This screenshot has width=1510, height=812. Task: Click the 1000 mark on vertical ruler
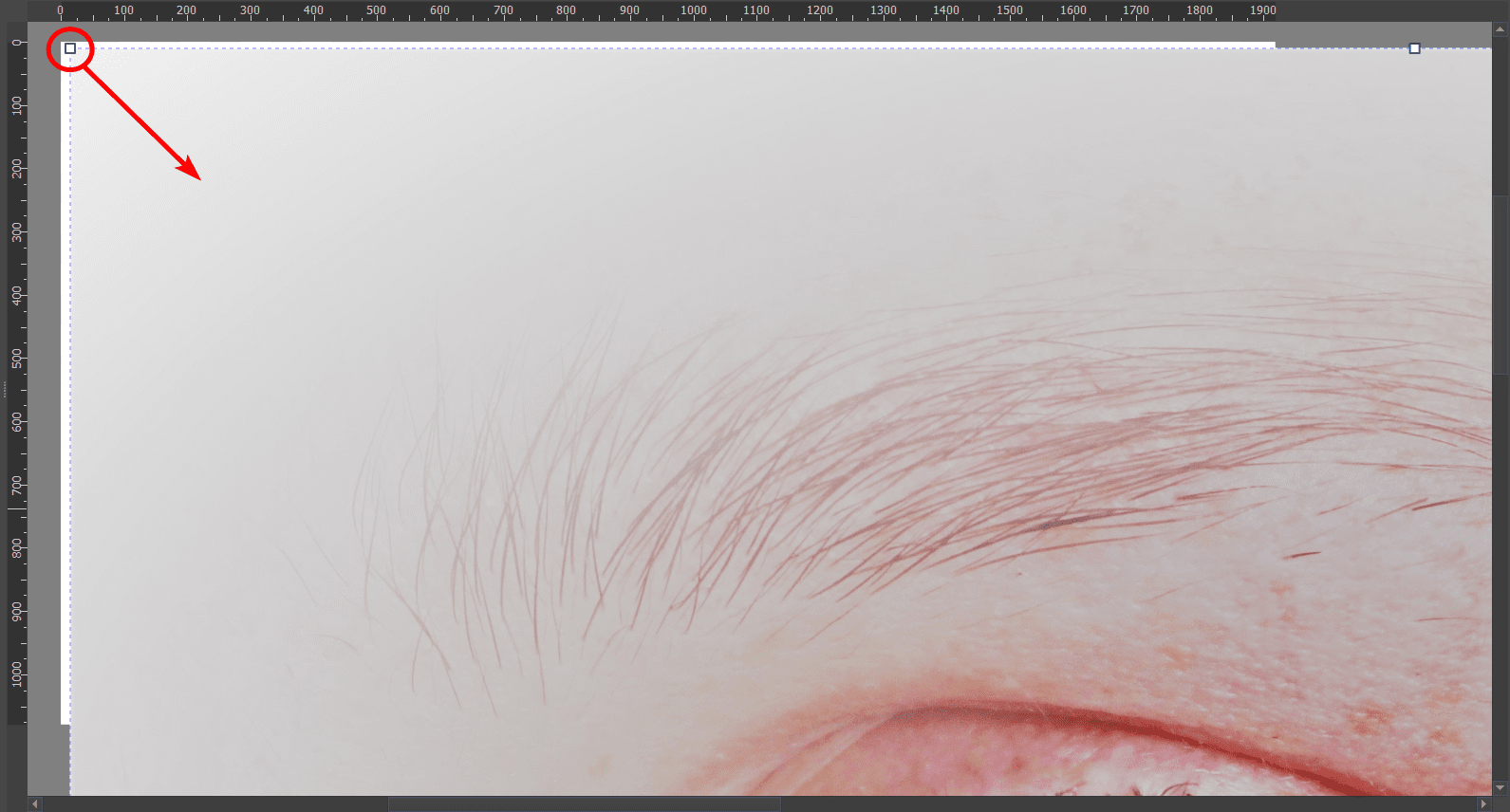point(16,675)
